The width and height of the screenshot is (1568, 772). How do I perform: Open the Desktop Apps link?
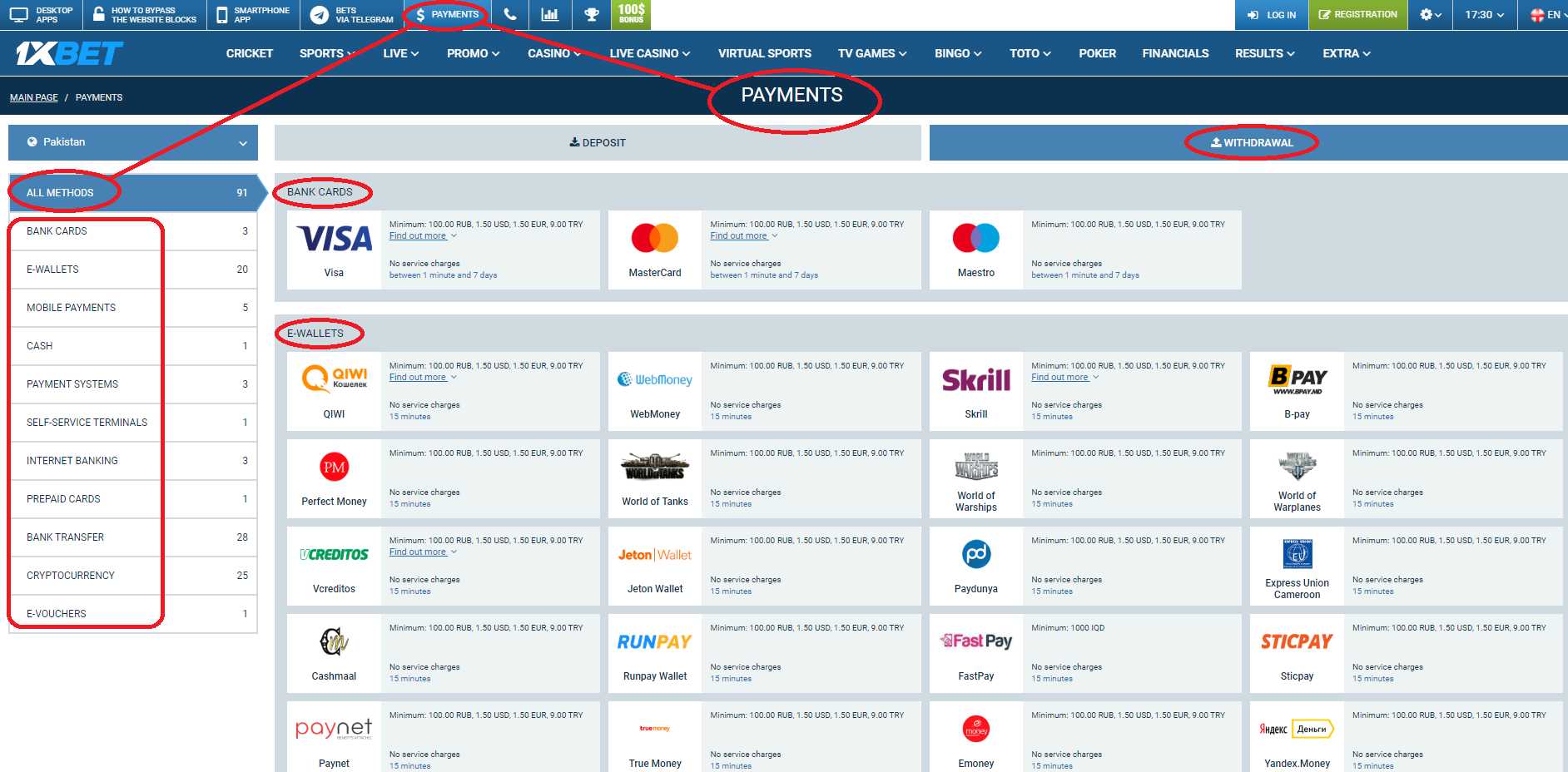(x=41, y=15)
